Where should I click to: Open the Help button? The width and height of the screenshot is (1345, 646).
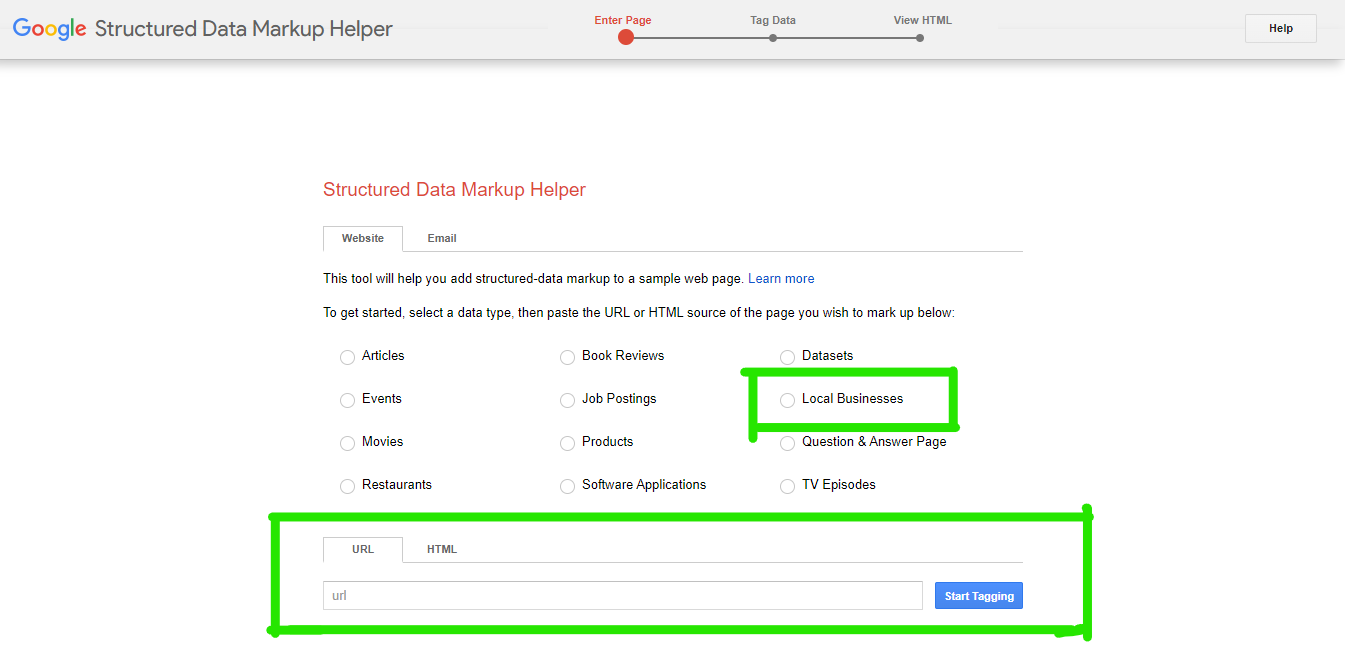click(1281, 28)
